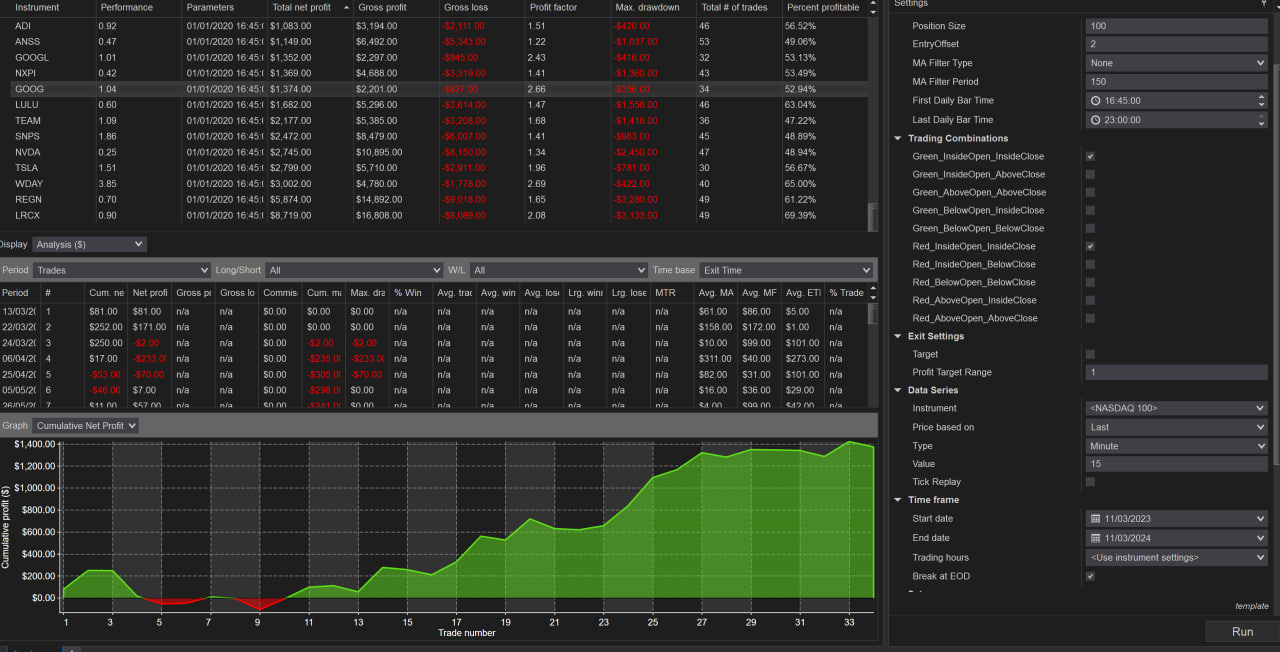
Task: Open the Start date calendar icon
Action: click(x=1096, y=519)
